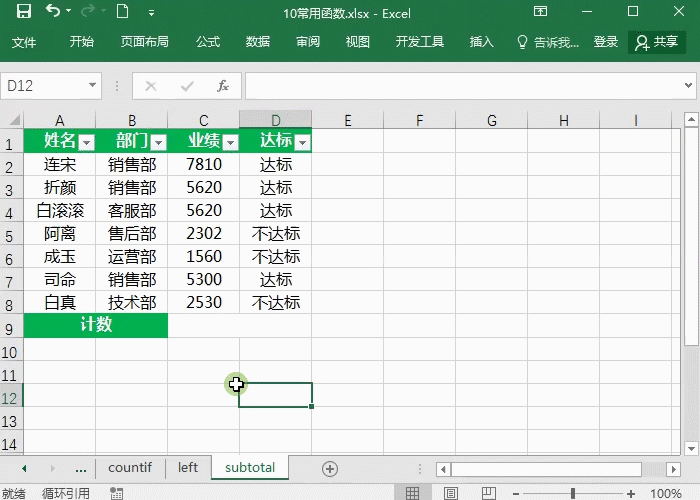700x500 pixels.
Task: Open Customize Quick Access Toolbar menu
Action: click(152, 13)
